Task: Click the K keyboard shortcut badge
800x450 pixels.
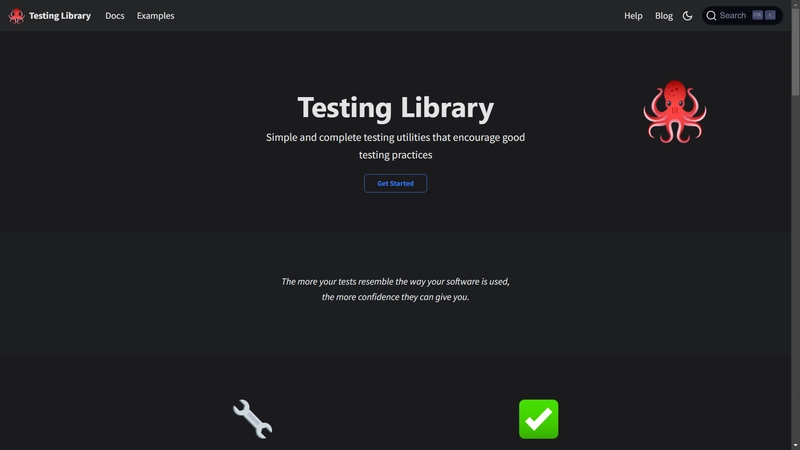Action: coord(770,15)
